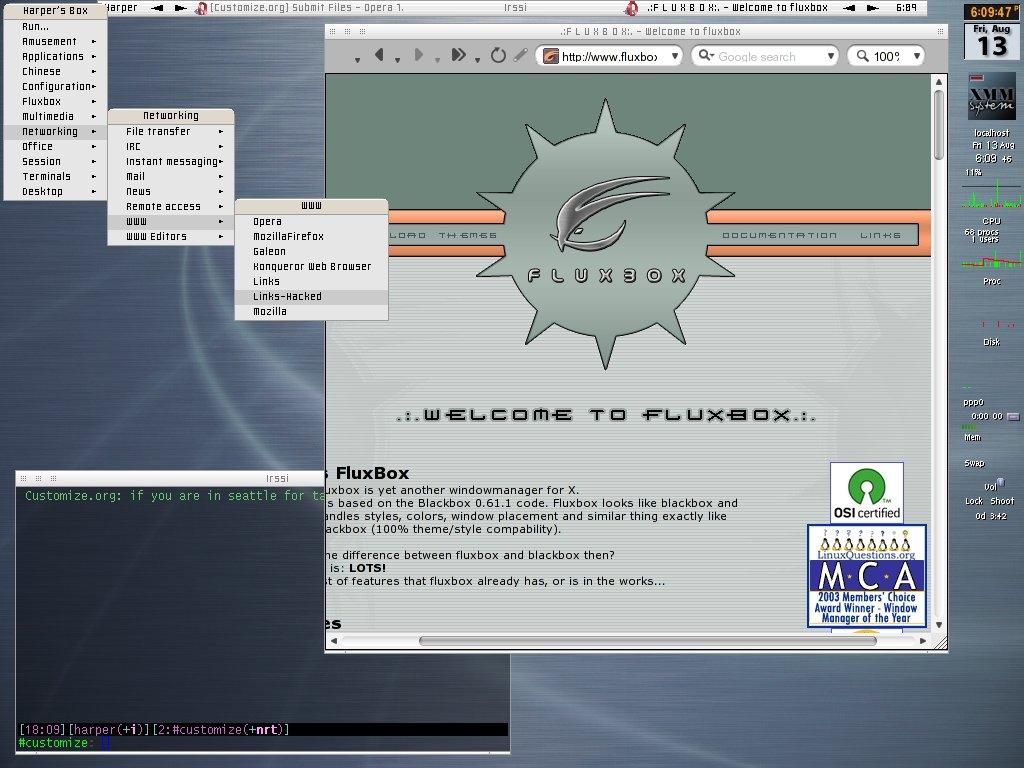Click in the Opera address field URL
This screenshot has width=1024, height=768.
[x=609, y=57]
